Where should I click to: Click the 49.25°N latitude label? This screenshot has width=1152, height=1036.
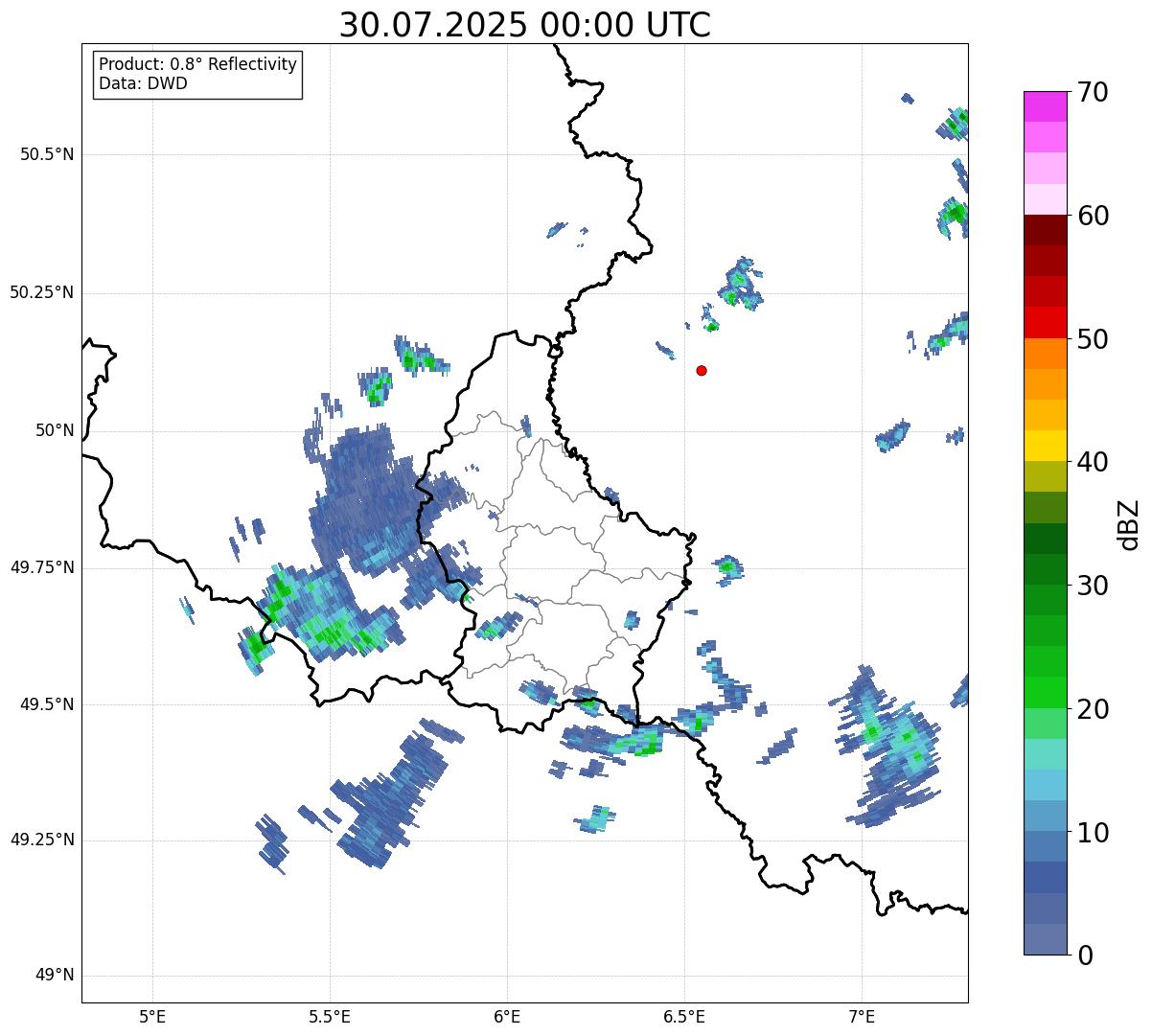click(42, 840)
